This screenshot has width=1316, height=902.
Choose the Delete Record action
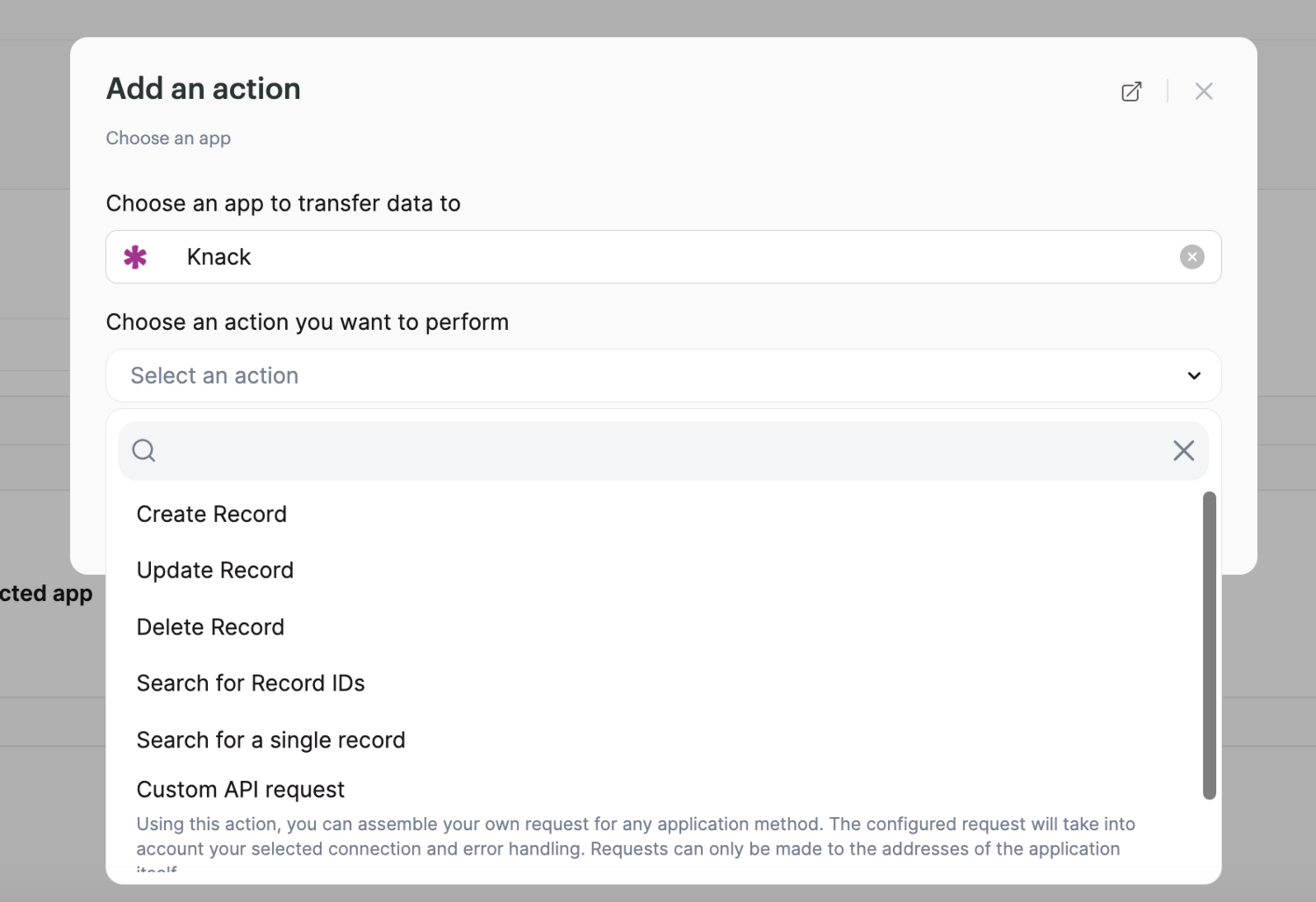[x=210, y=626]
